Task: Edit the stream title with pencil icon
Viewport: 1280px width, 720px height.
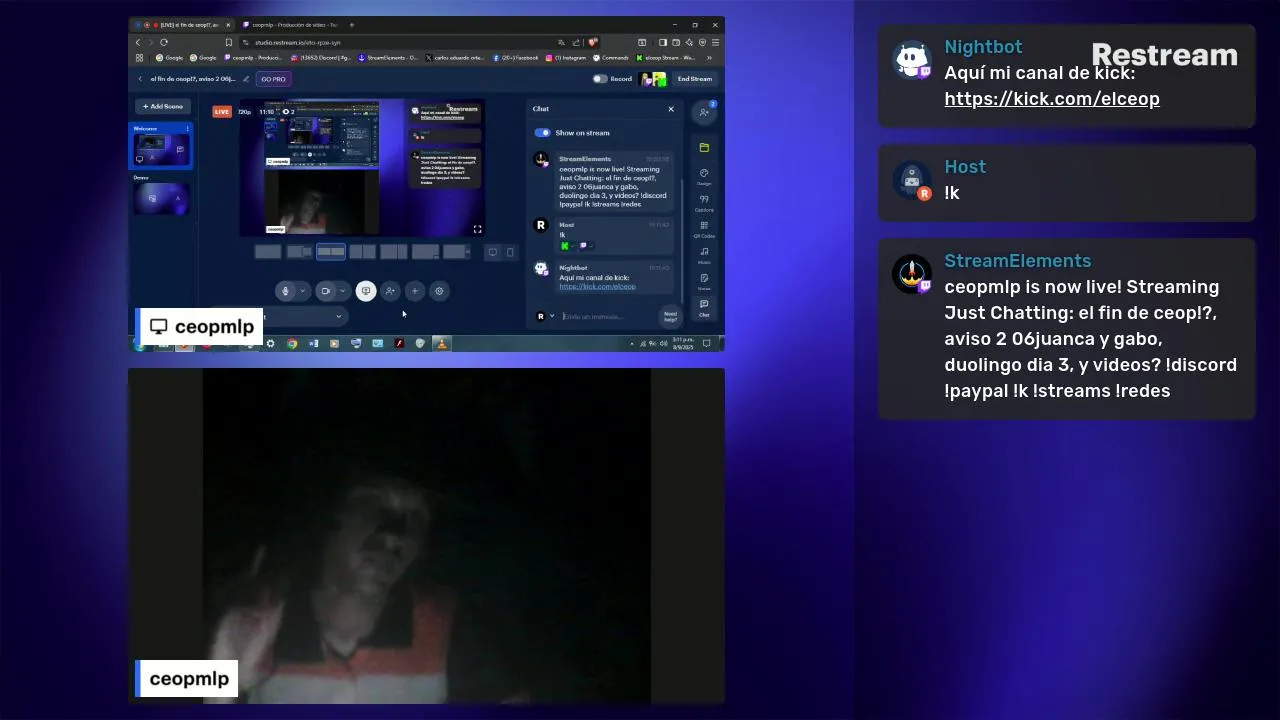Action: pos(246,78)
